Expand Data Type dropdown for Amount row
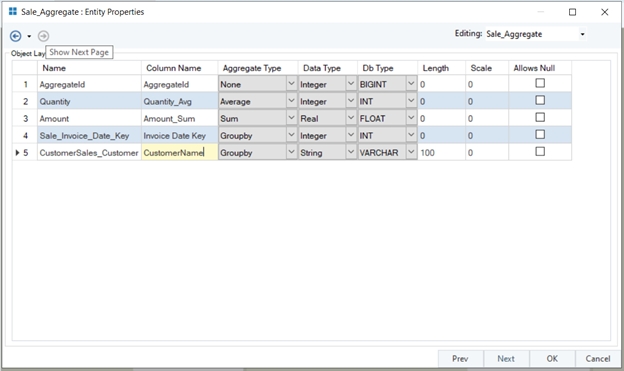This screenshot has width=624, height=371. click(x=351, y=118)
